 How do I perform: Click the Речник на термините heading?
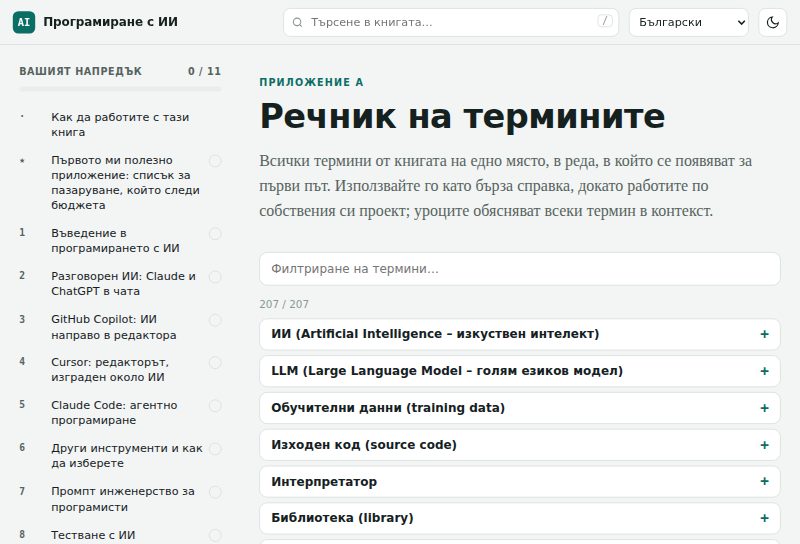tap(462, 116)
